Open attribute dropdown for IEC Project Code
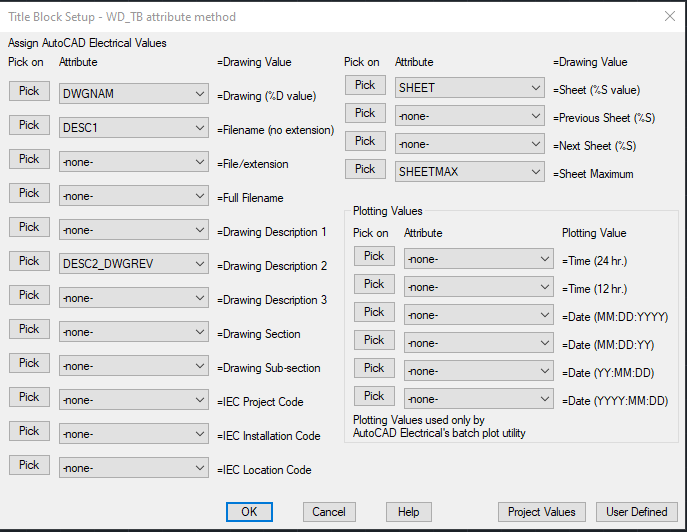Screen dimensions: 687x532 [134, 400]
